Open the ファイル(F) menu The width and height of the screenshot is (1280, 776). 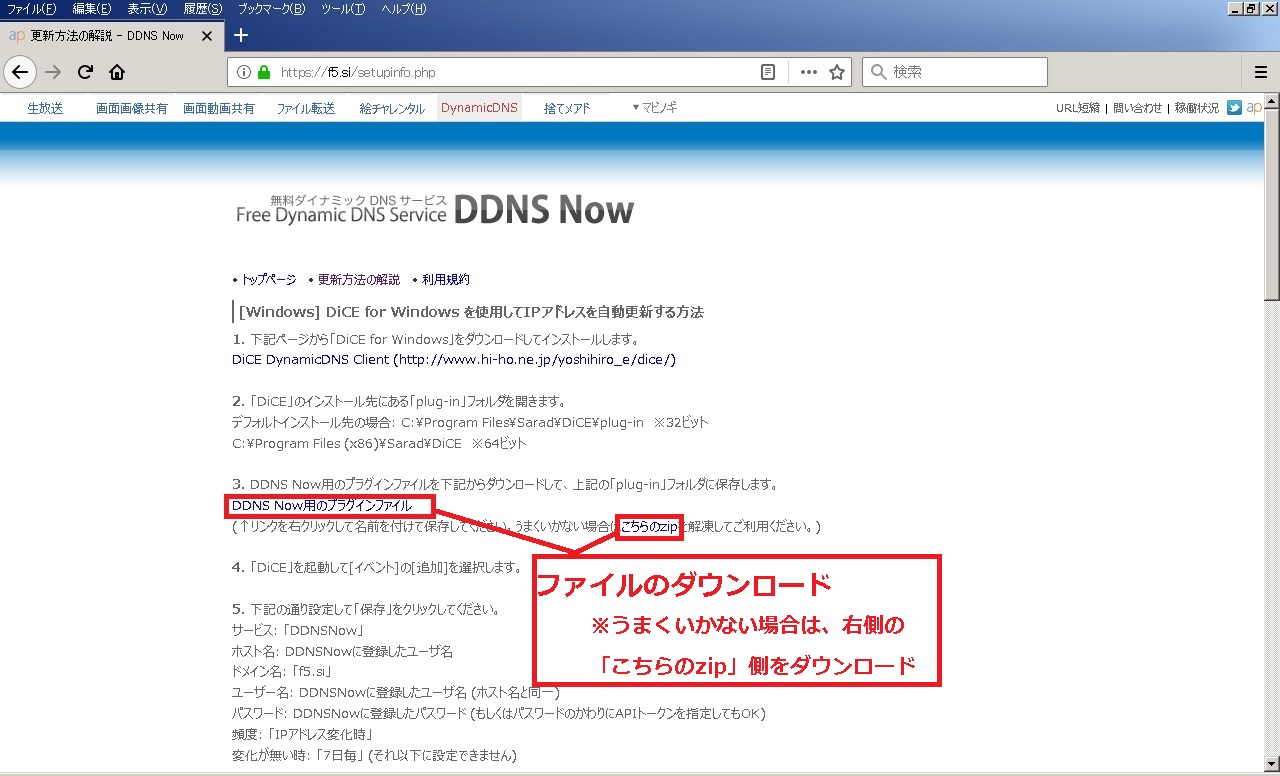pos(32,9)
